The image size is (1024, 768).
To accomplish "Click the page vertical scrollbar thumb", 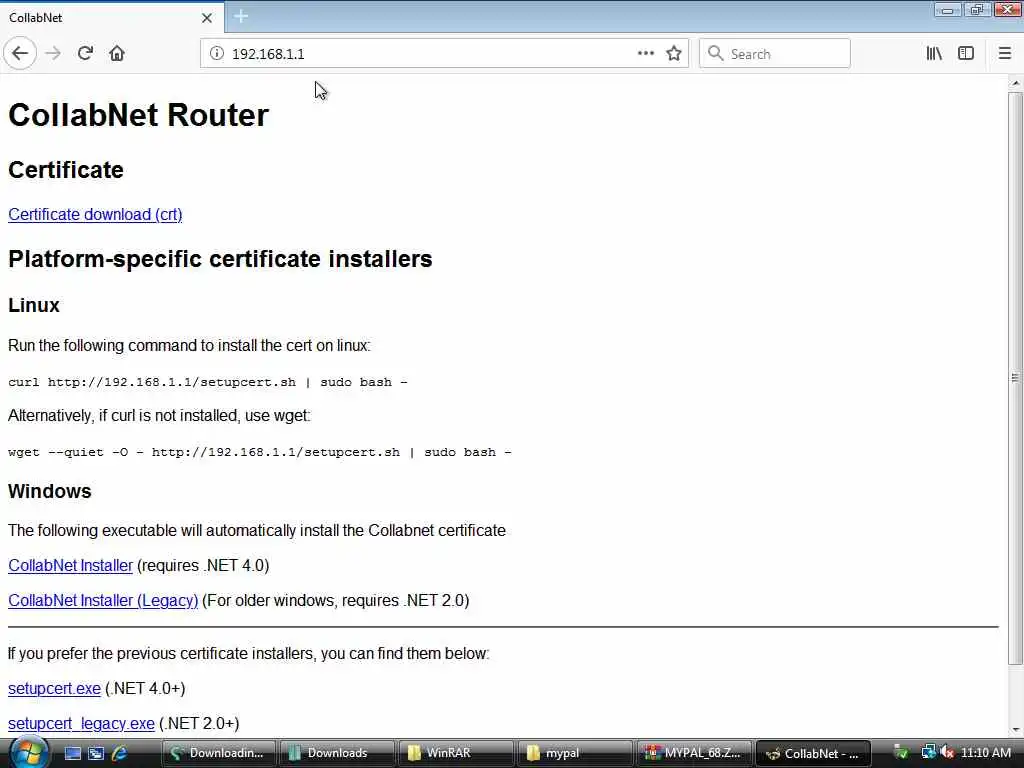I will (x=1015, y=378).
